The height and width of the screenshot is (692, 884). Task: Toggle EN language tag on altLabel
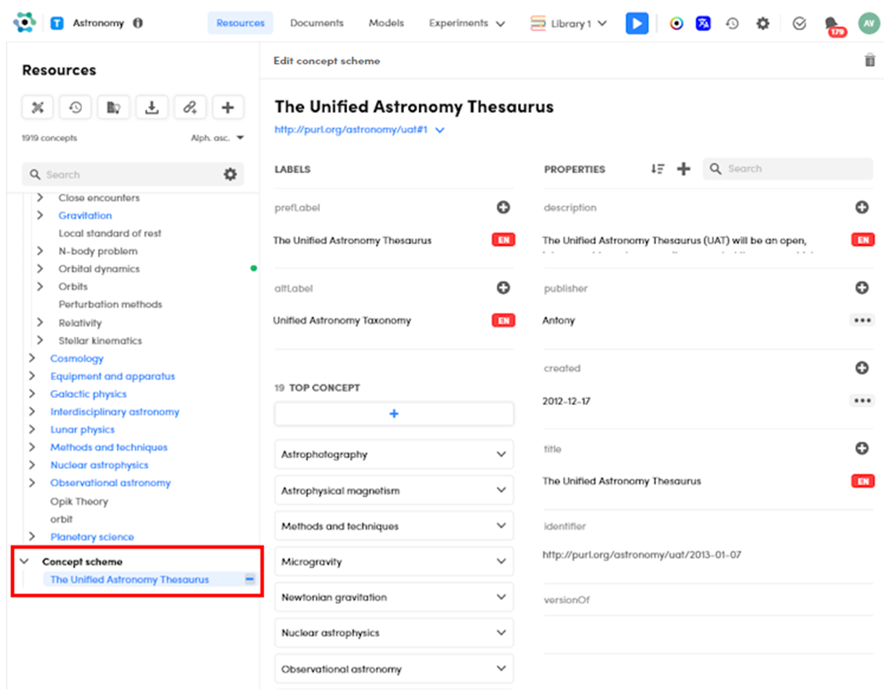[503, 321]
